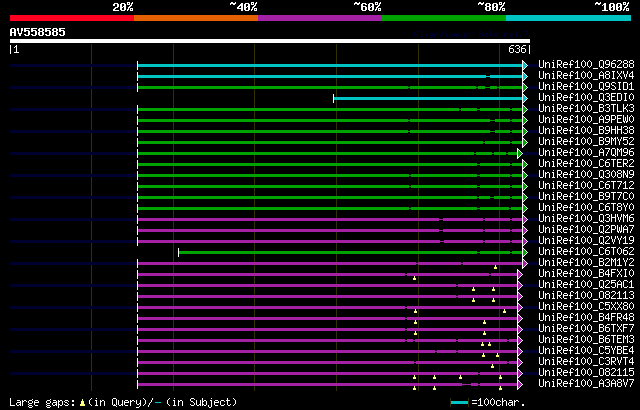Click the arrowhead ending the Q96288 alignment
This screenshot has width=640, height=410.
[525, 65]
